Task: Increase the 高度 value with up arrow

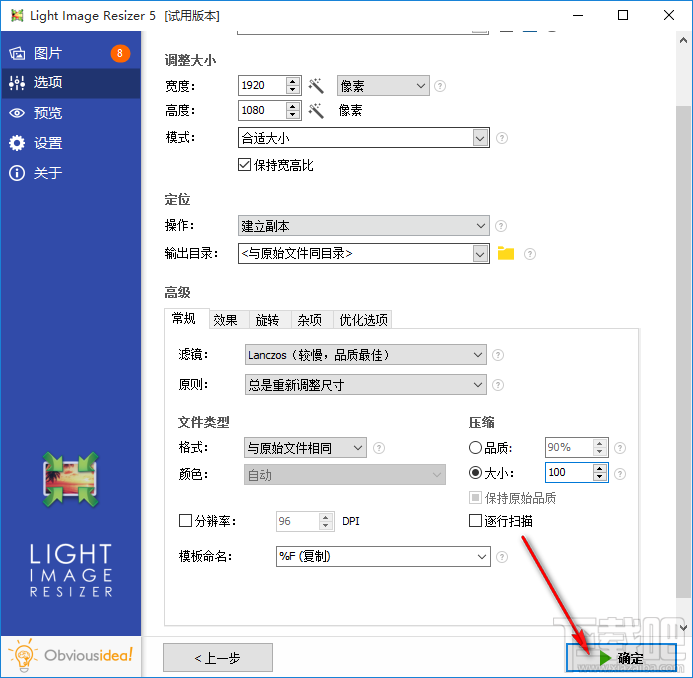Action: pyautogui.click(x=293, y=106)
